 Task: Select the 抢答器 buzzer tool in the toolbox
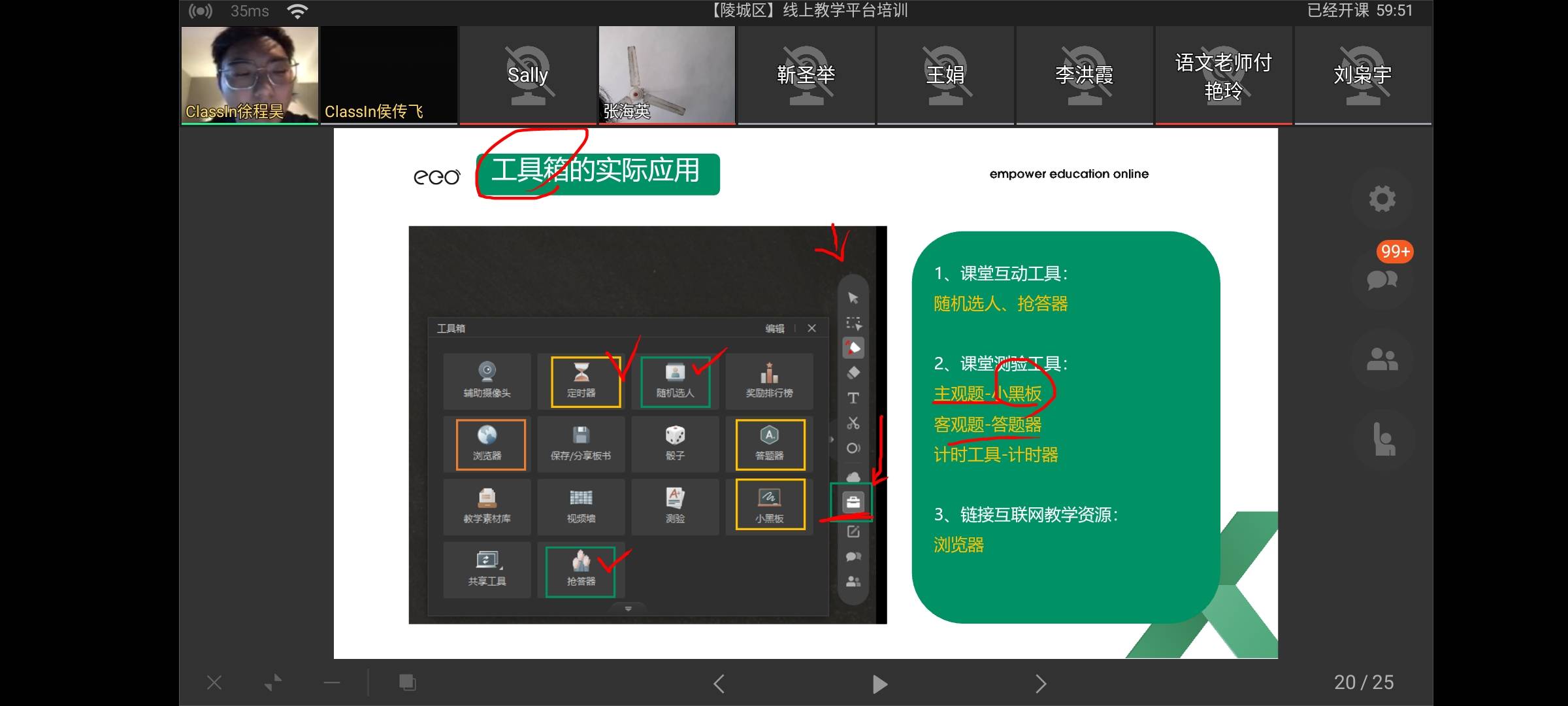point(580,569)
